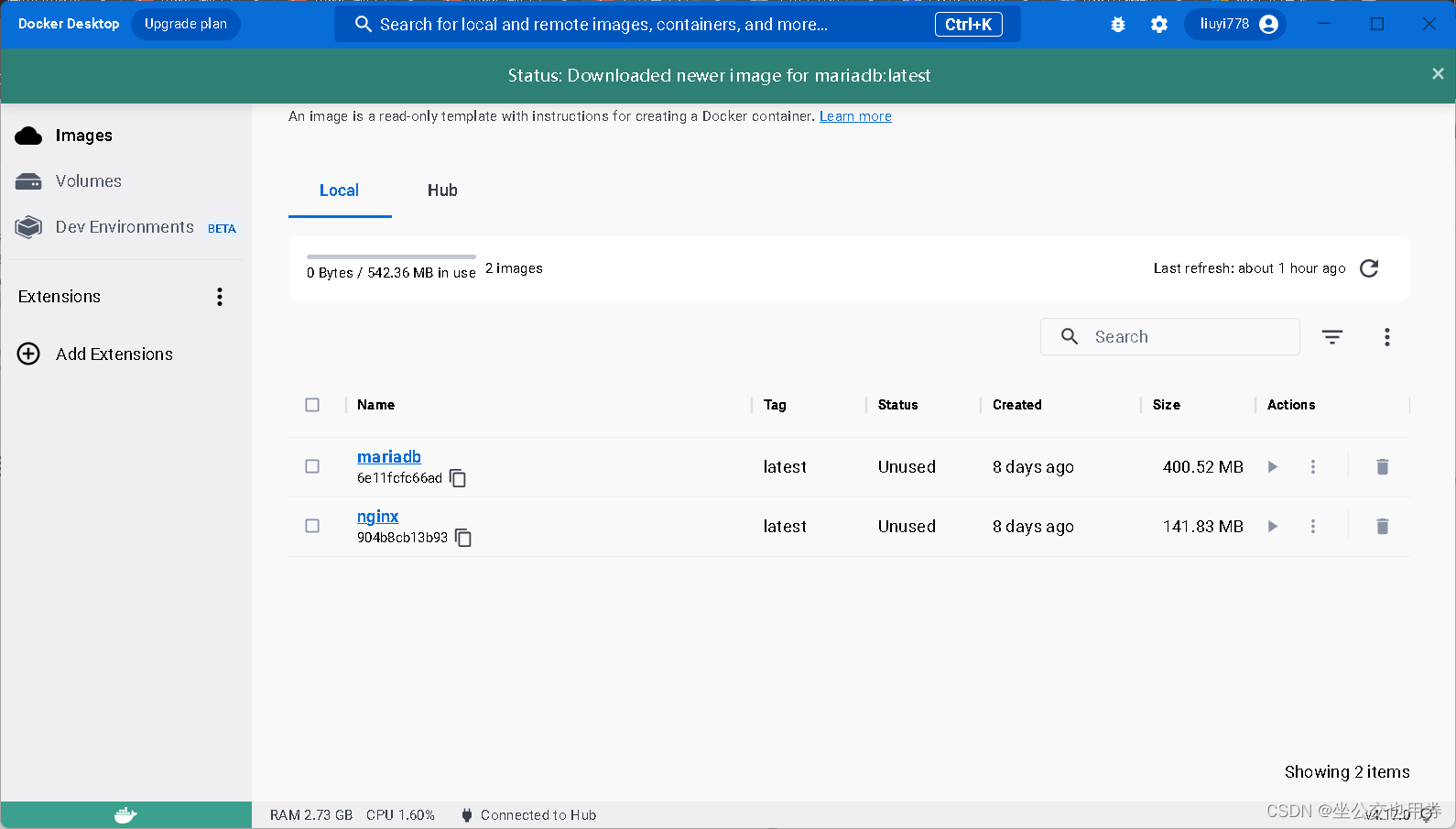The height and width of the screenshot is (829, 1456).
Task: Click the Docker whale icon in status bar
Action: tap(125, 815)
